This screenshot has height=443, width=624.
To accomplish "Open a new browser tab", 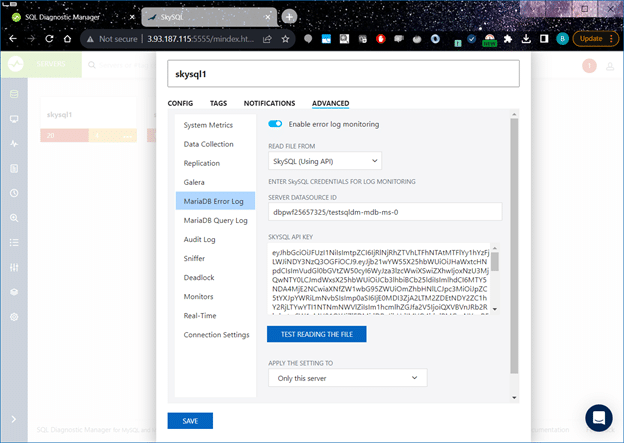I will [x=289, y=17].
